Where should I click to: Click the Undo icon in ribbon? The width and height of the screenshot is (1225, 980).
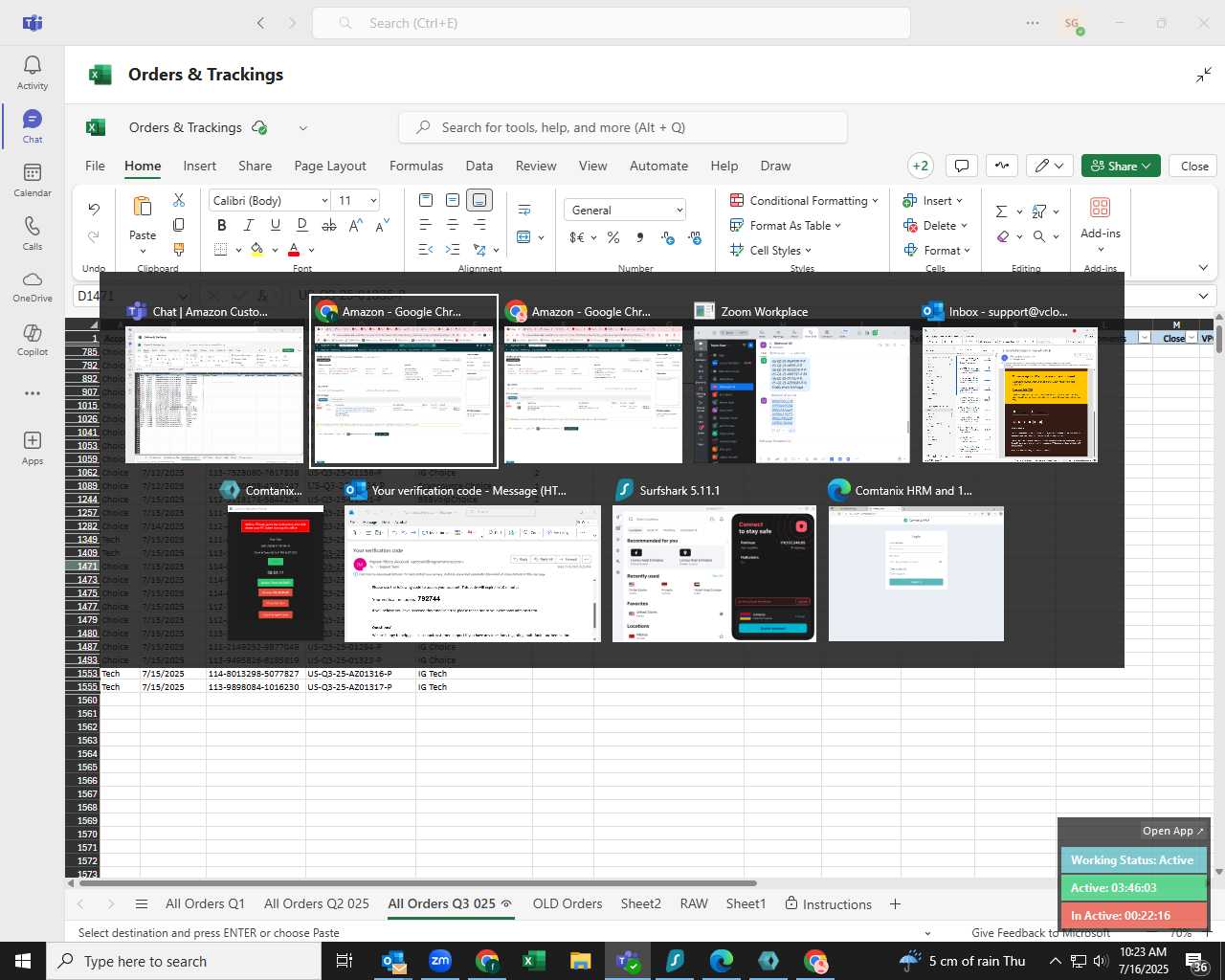point(94,209)
